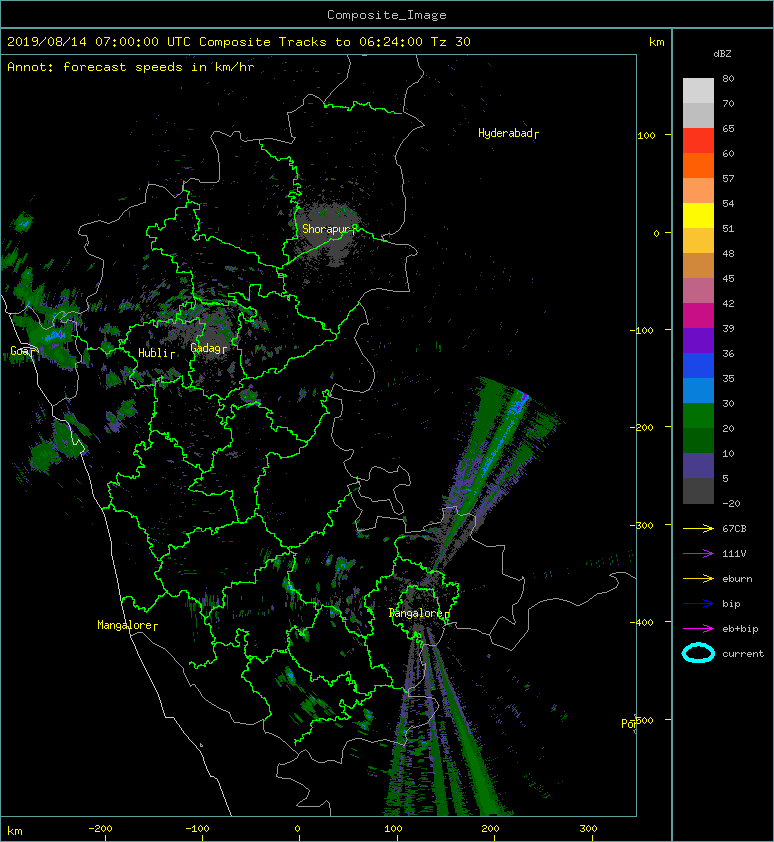Viewport: 774px width, 842px height.
Task: Click the blue bip arrow symbol
Action: click(698, 604)
